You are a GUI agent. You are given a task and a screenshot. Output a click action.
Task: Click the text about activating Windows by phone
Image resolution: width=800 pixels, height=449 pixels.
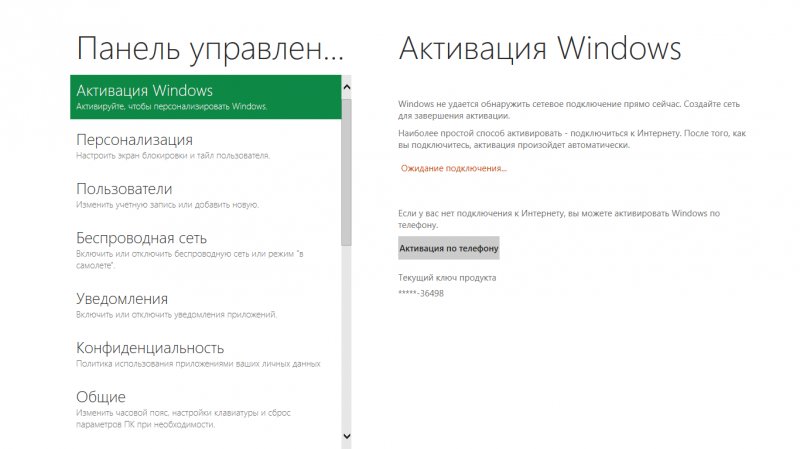tap(558, 219)
